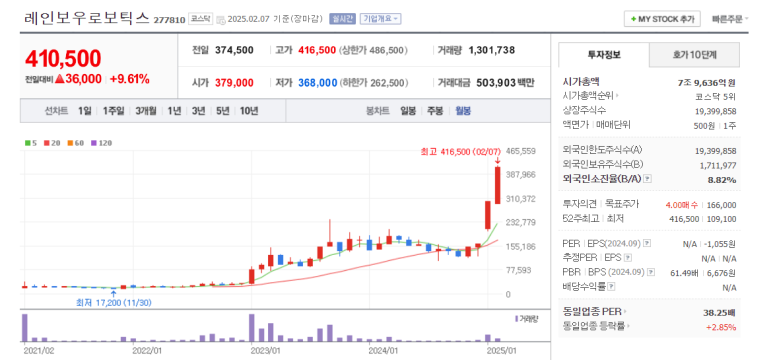The image size is (773, 360).
Task: Click the 저가 value 368,000
Action: coord(317,83)
